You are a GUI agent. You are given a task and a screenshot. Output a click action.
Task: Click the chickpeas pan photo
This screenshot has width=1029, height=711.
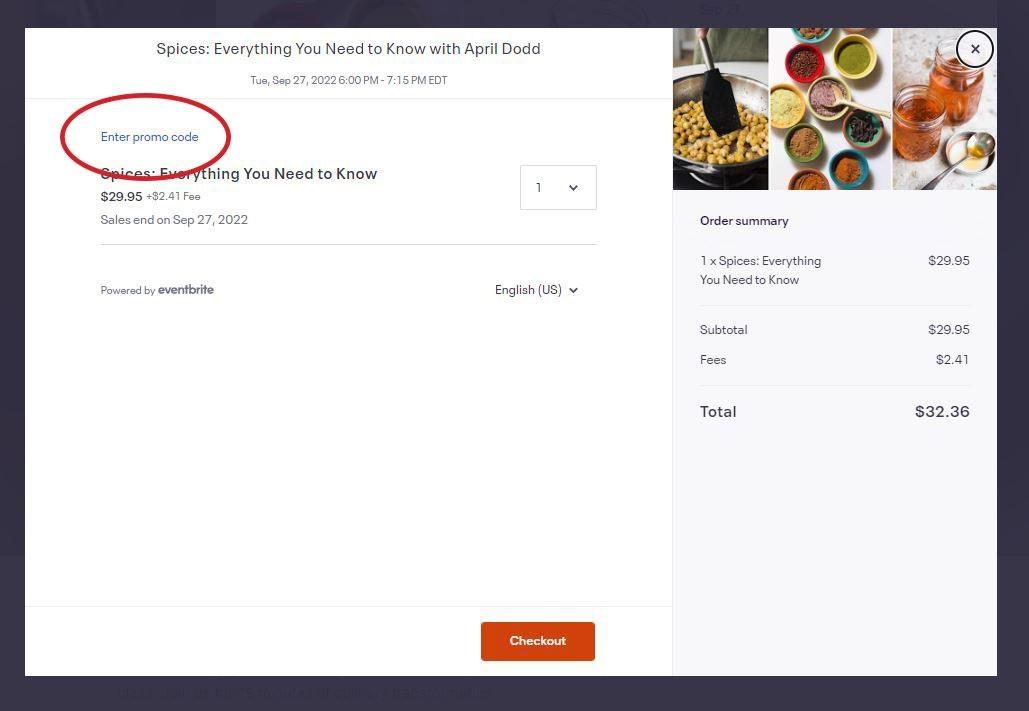click(x=720, y=109)
